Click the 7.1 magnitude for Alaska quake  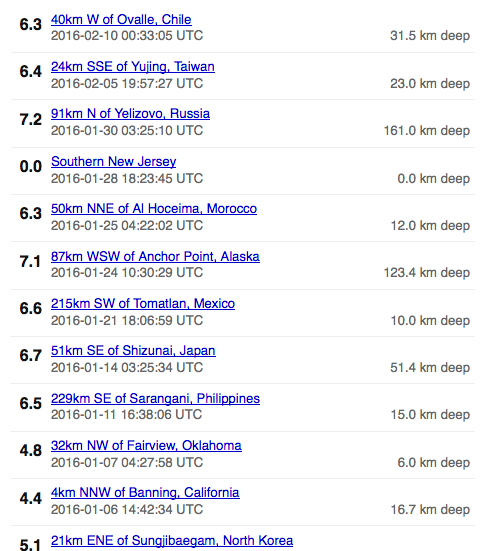click(31, 261)
